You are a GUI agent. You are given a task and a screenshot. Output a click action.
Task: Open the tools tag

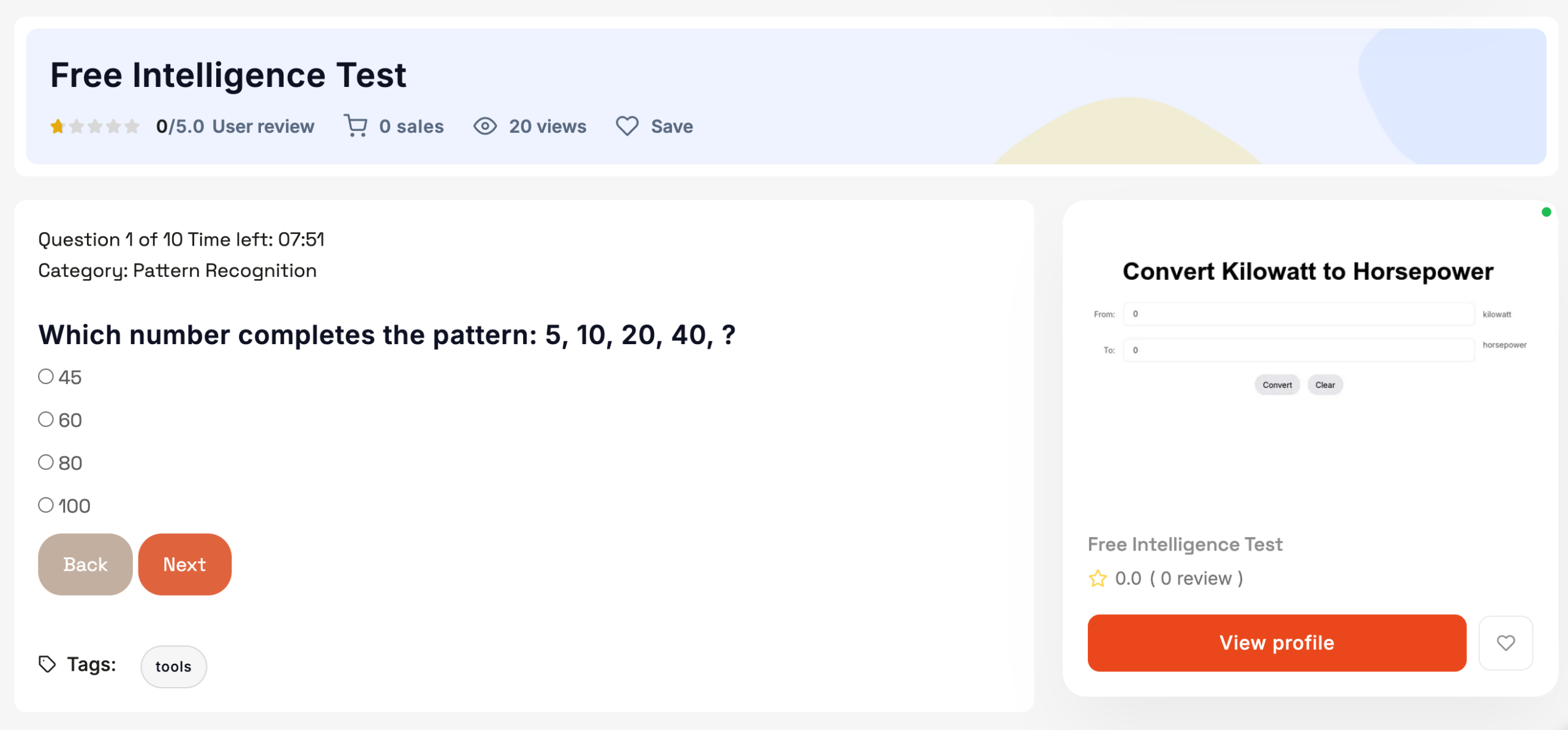pyautogui.click(x=173, y=666)
